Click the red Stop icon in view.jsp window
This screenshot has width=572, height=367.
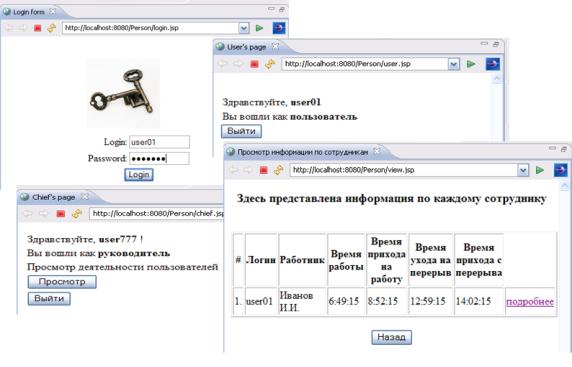click(x=264, y=170)
